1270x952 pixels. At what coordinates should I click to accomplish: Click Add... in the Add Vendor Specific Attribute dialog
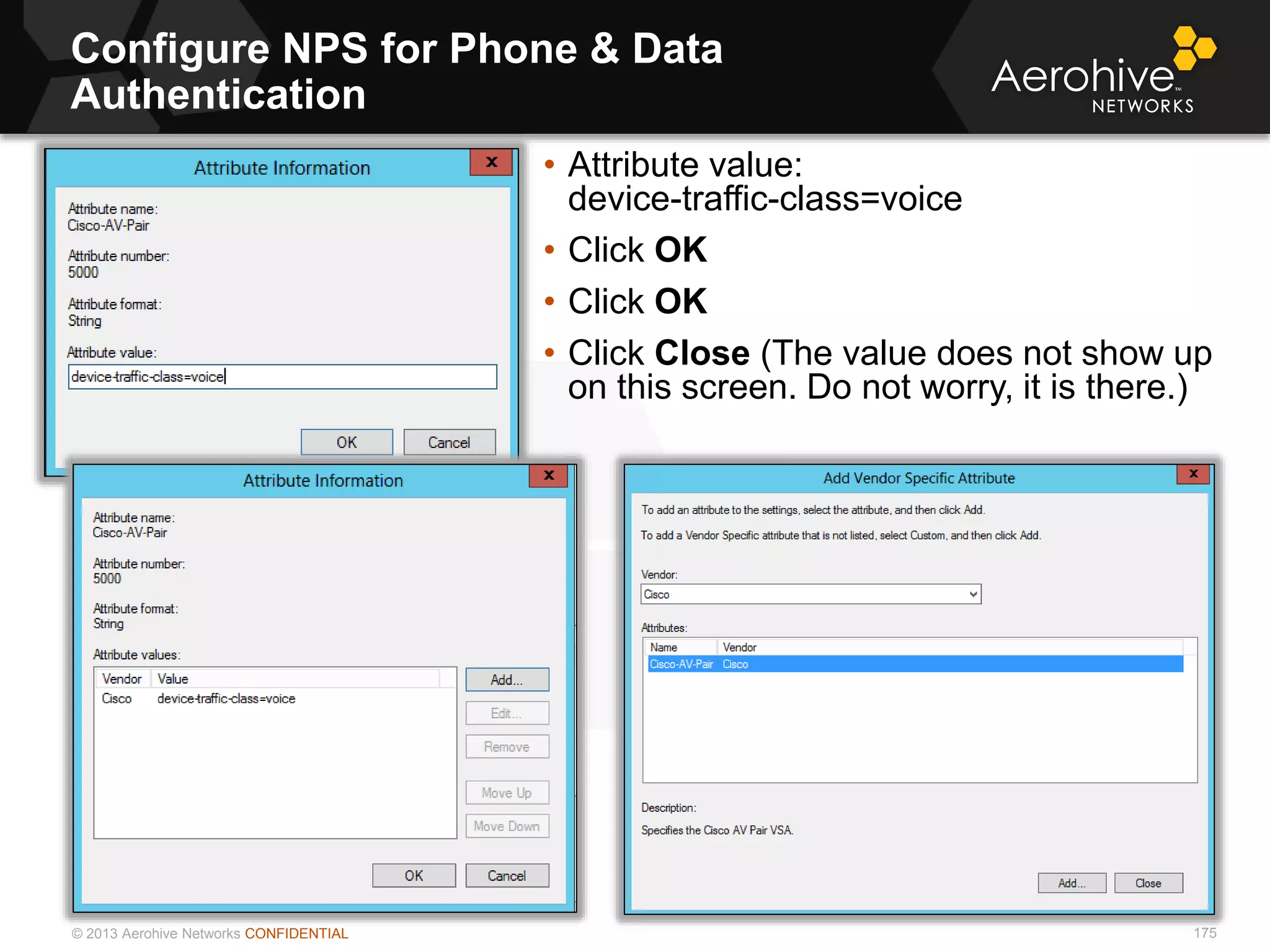pos(1072,883)
